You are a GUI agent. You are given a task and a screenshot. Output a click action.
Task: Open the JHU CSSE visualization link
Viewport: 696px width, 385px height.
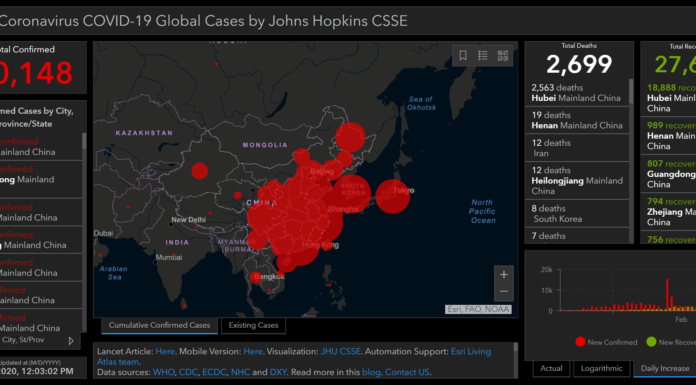click(x=340, y=351)
